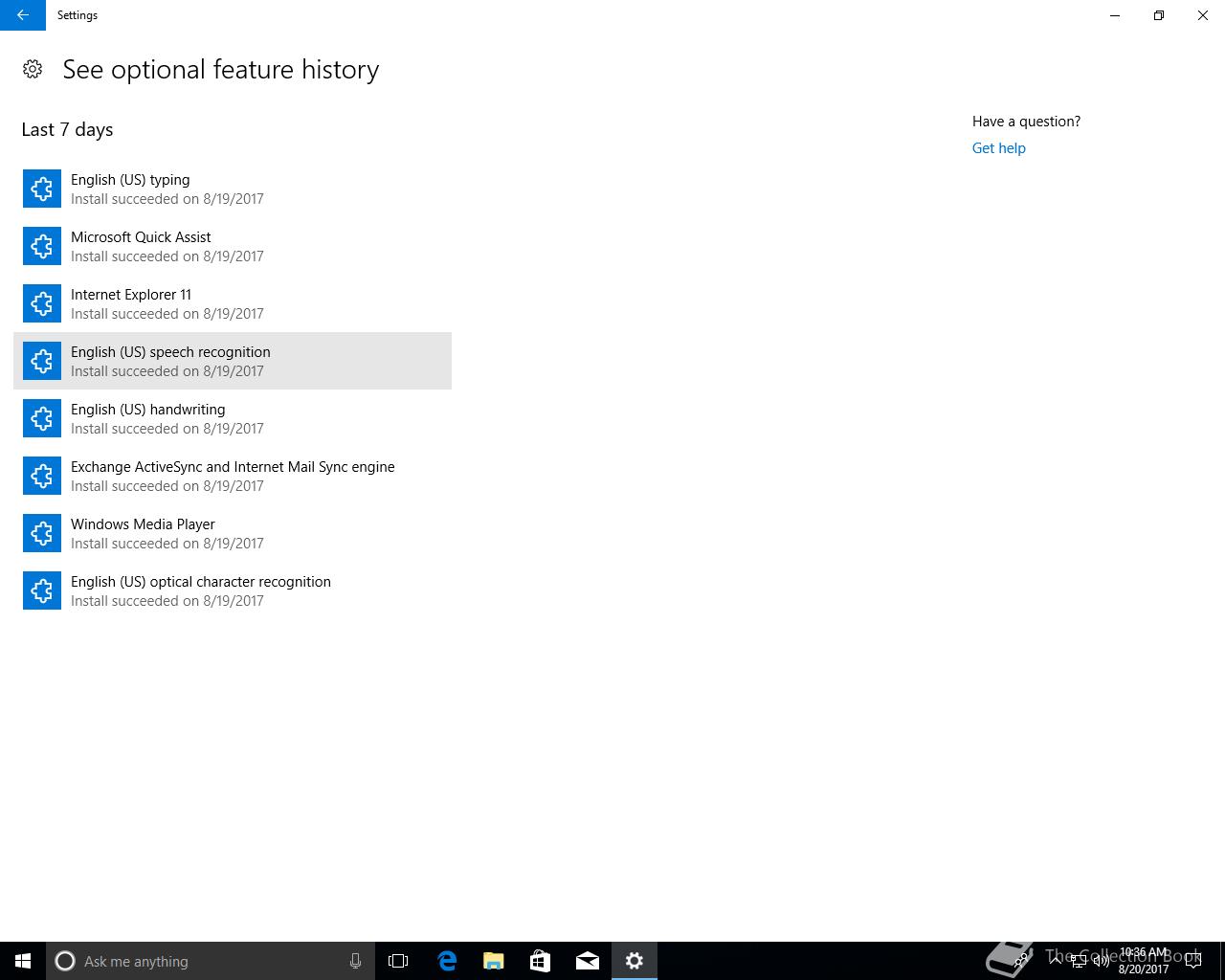
Task: Click the settings gear beside the page title
Action: 33,69
